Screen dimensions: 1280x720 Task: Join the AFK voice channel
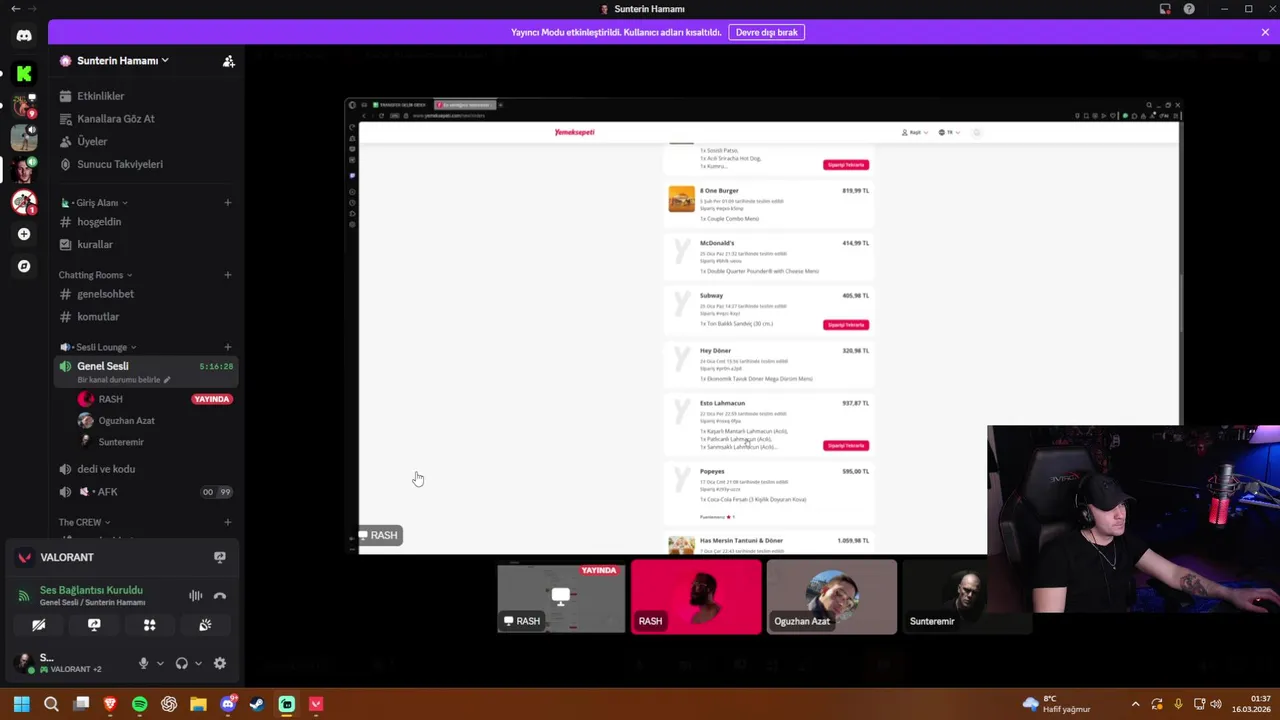[x=146, y=492]
